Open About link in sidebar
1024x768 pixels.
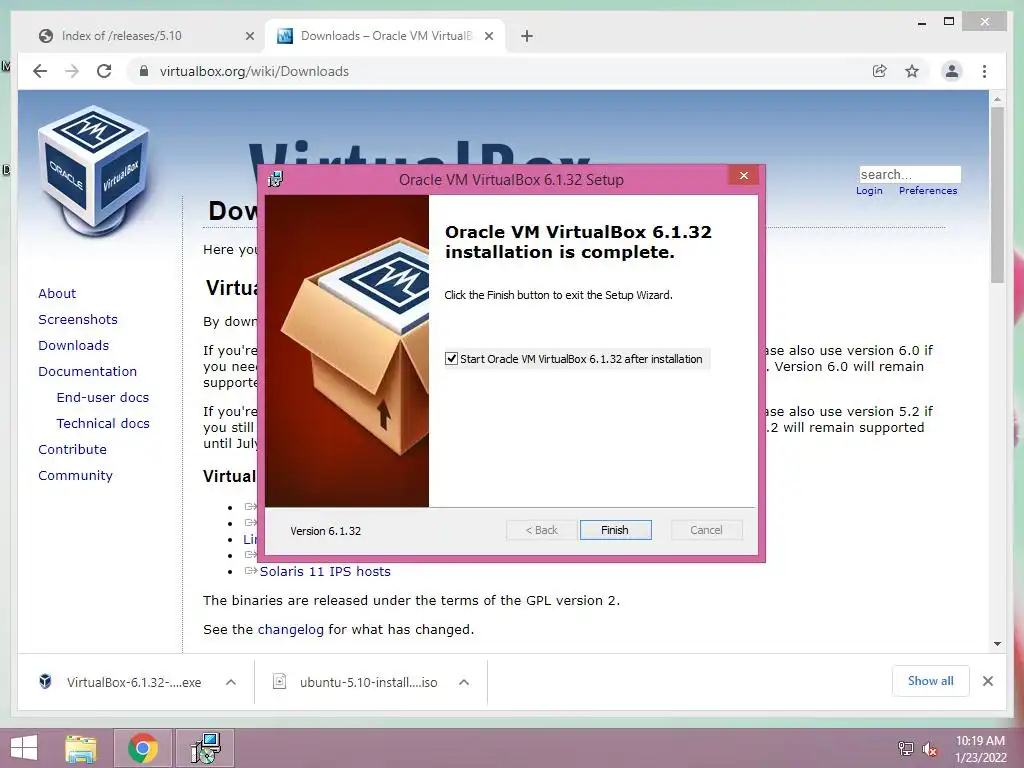(x=57, y=293)
